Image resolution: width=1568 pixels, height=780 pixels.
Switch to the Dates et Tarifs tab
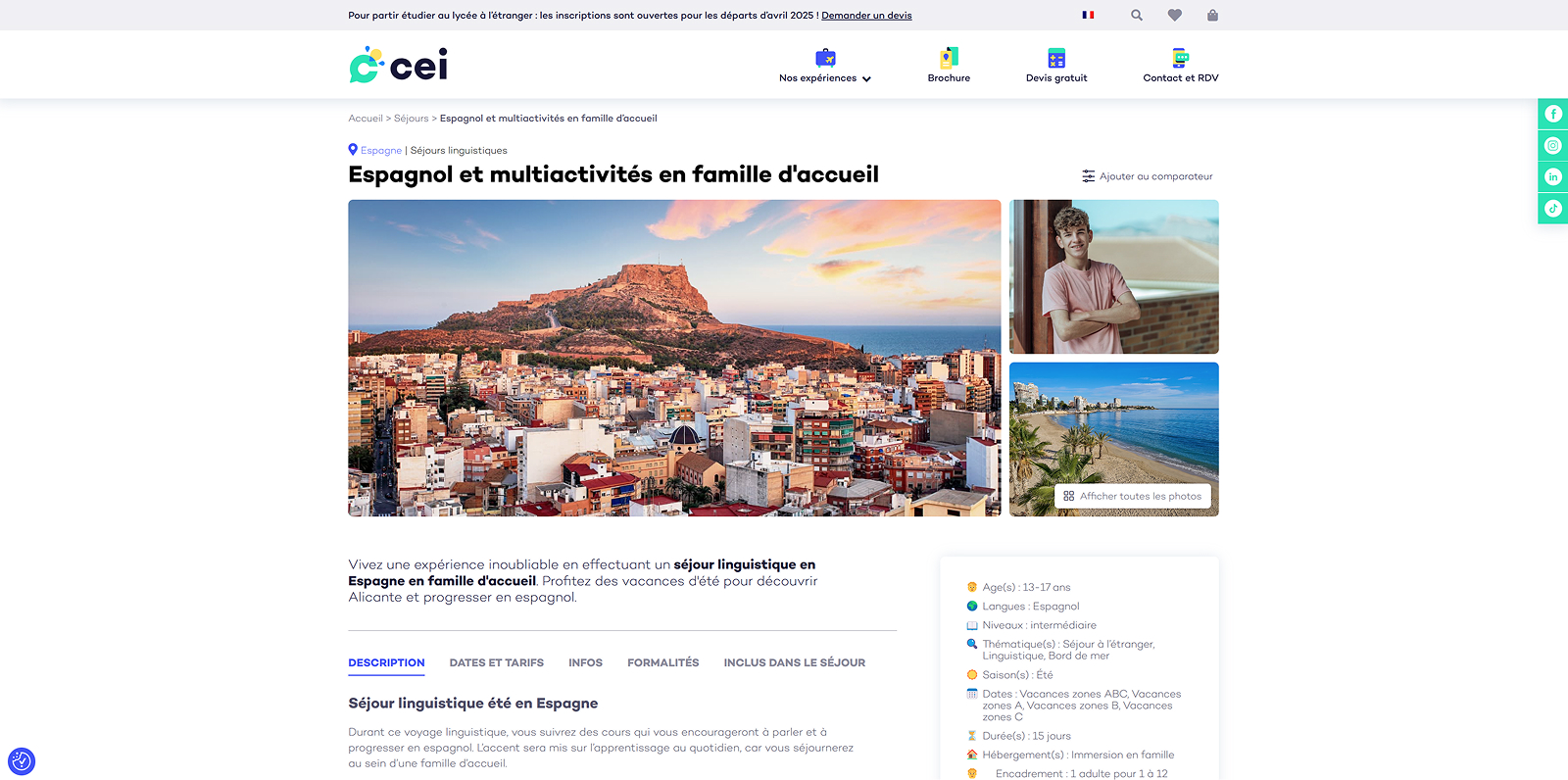click(496, 663)
